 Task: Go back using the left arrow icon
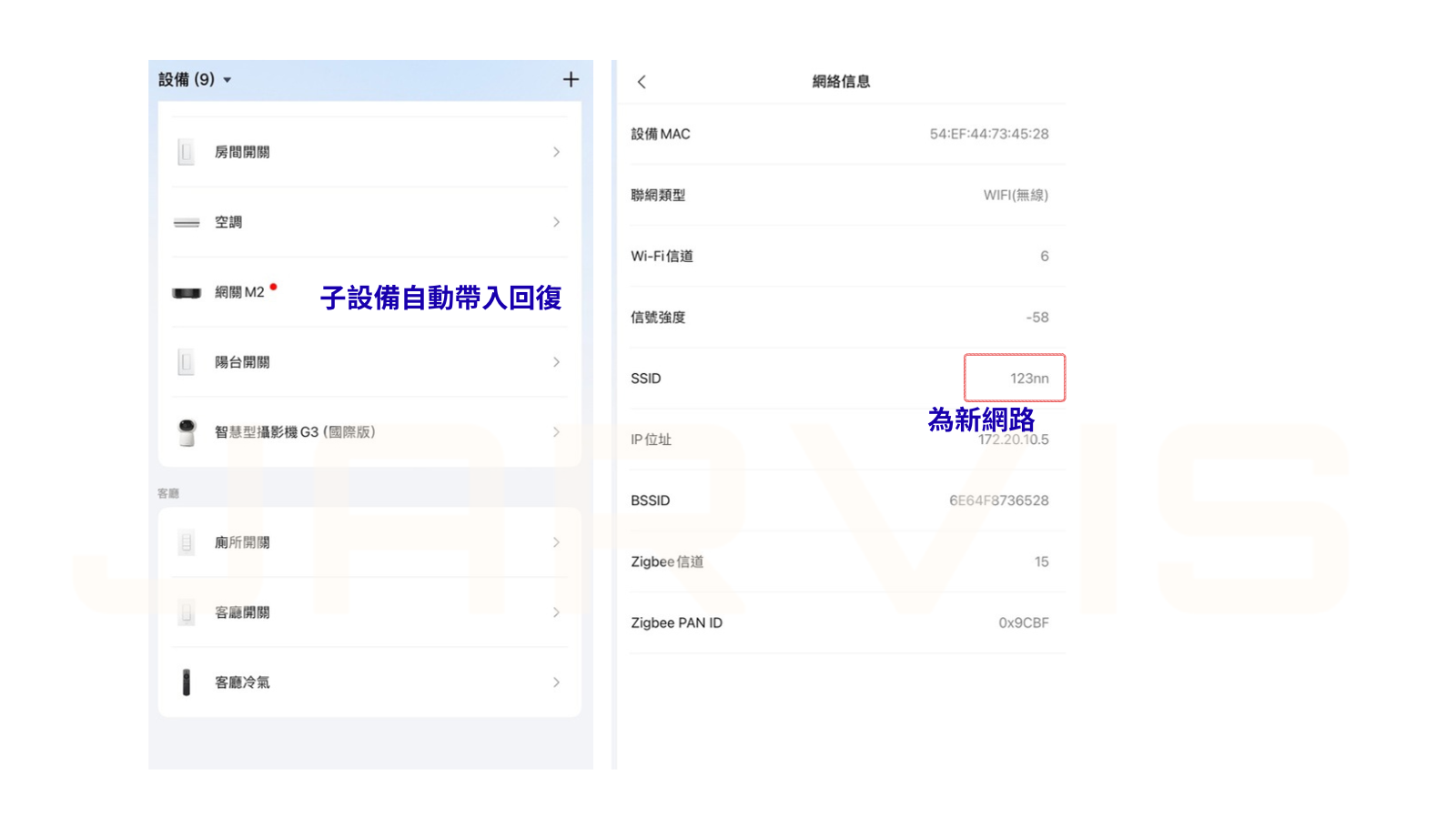pos(642,82)
